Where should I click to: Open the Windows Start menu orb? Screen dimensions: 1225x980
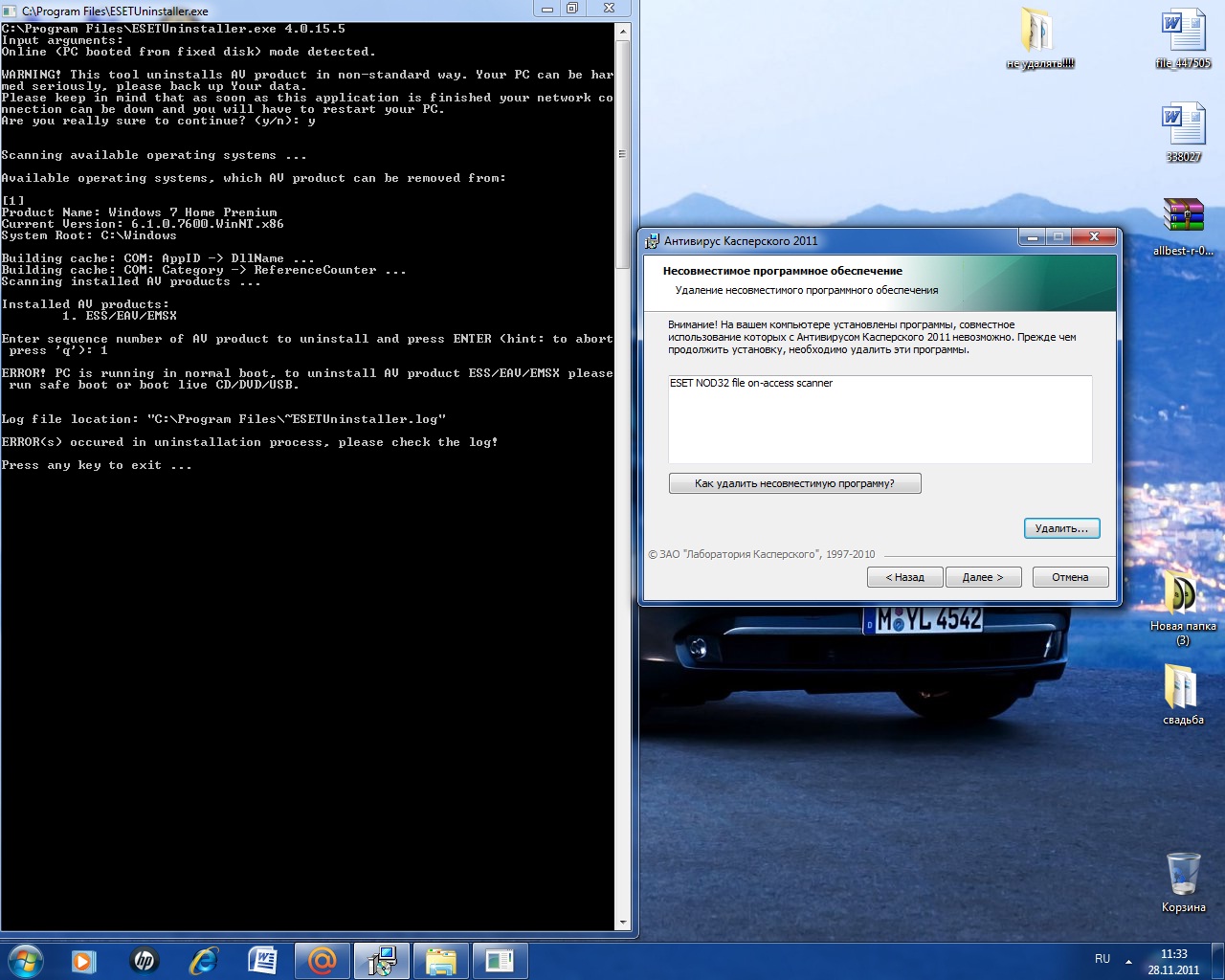[26, 960]
